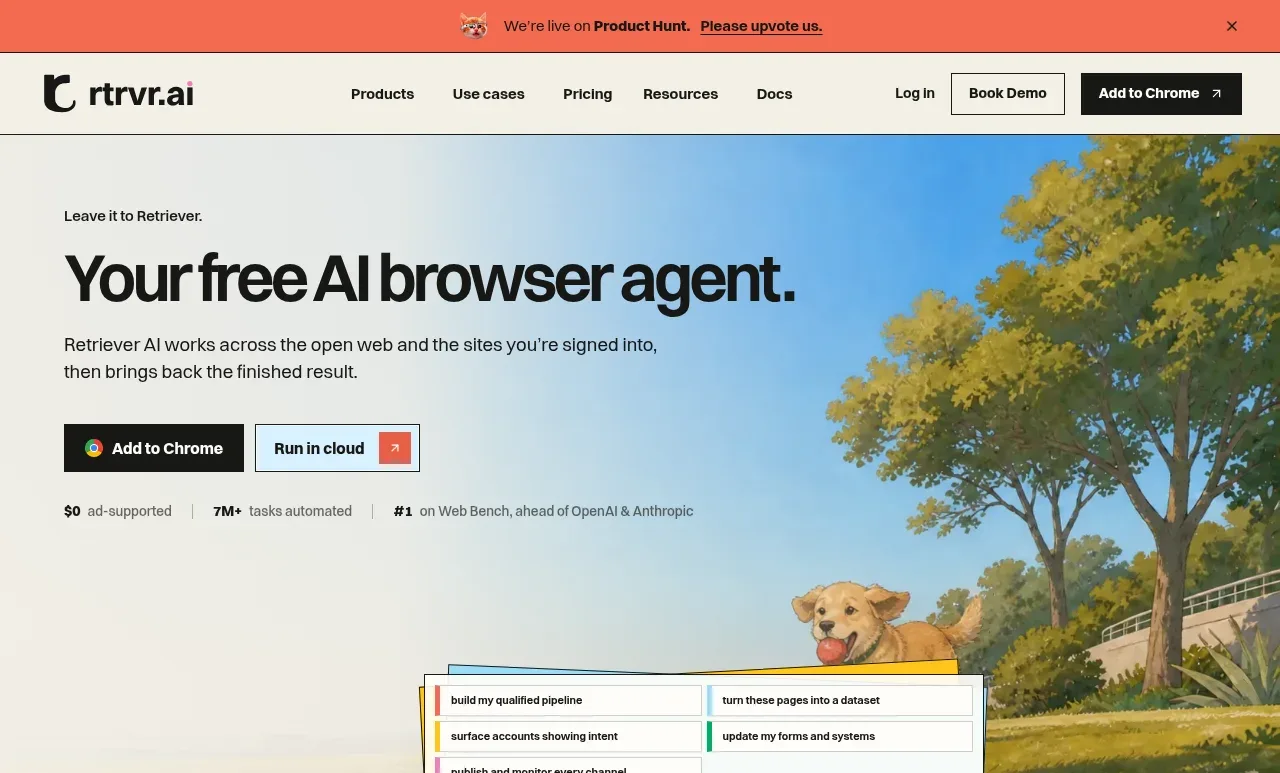Image resolution: width=1280 pixels, height=773 pixels.
Task: Click the 'Leave it to Retriever.' tagline
Action: click(x=133, y=216)
